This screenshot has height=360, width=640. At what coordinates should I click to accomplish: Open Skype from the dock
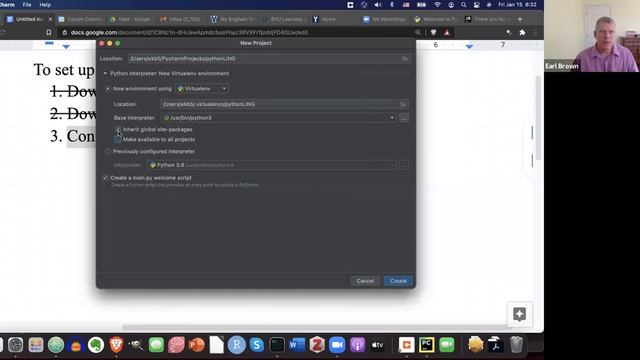click(x=257, y=345)
